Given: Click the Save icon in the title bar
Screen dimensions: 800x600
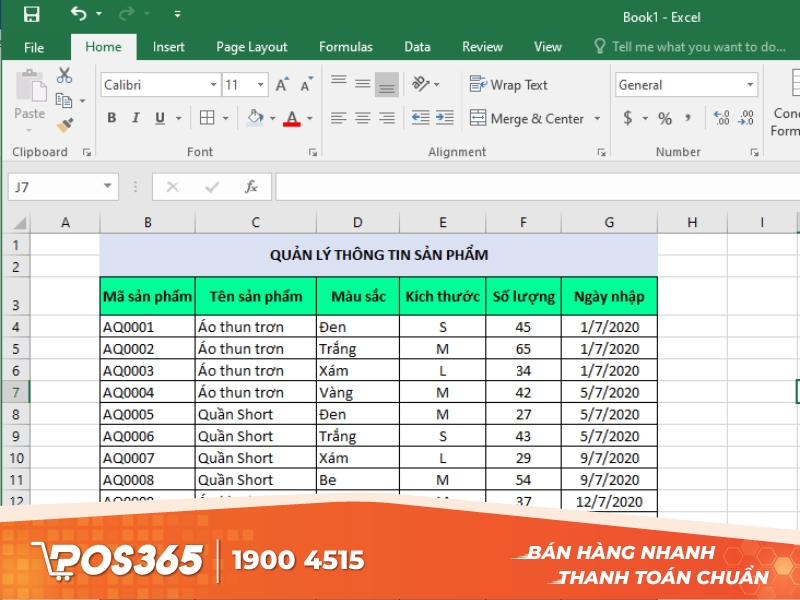Looking at the screenshot, I should pyautogui.click(x=32, y=14).
